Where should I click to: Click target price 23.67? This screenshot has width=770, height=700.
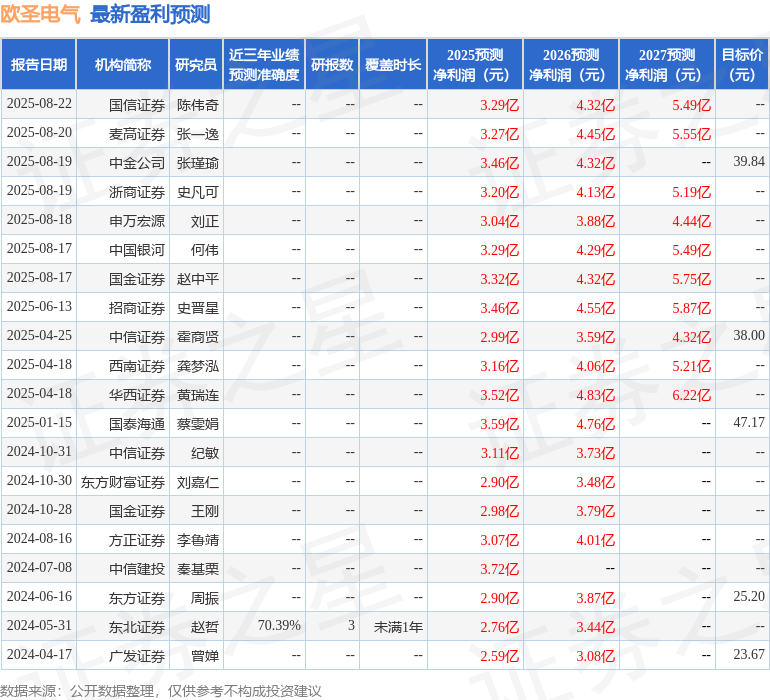[x=749, y=654]
